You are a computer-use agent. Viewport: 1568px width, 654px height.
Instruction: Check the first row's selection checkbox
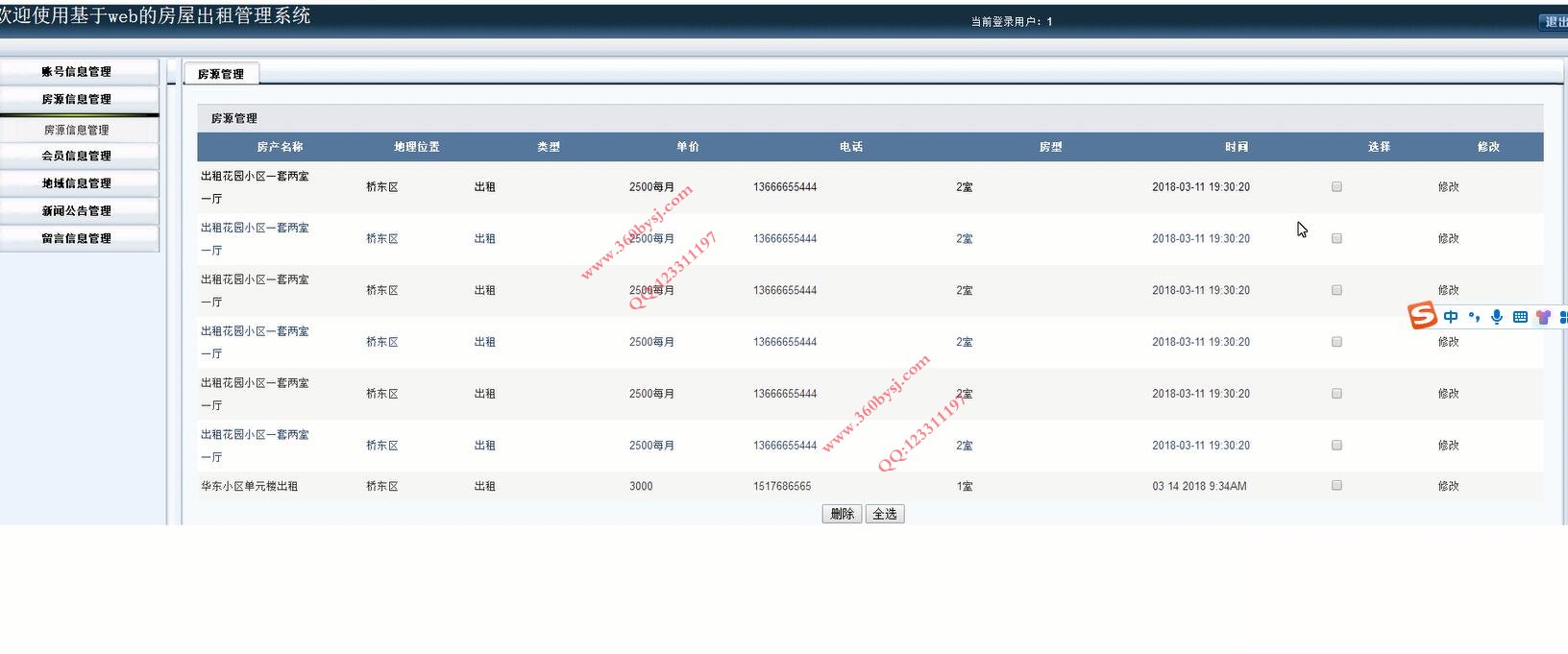coord(1336,187)
